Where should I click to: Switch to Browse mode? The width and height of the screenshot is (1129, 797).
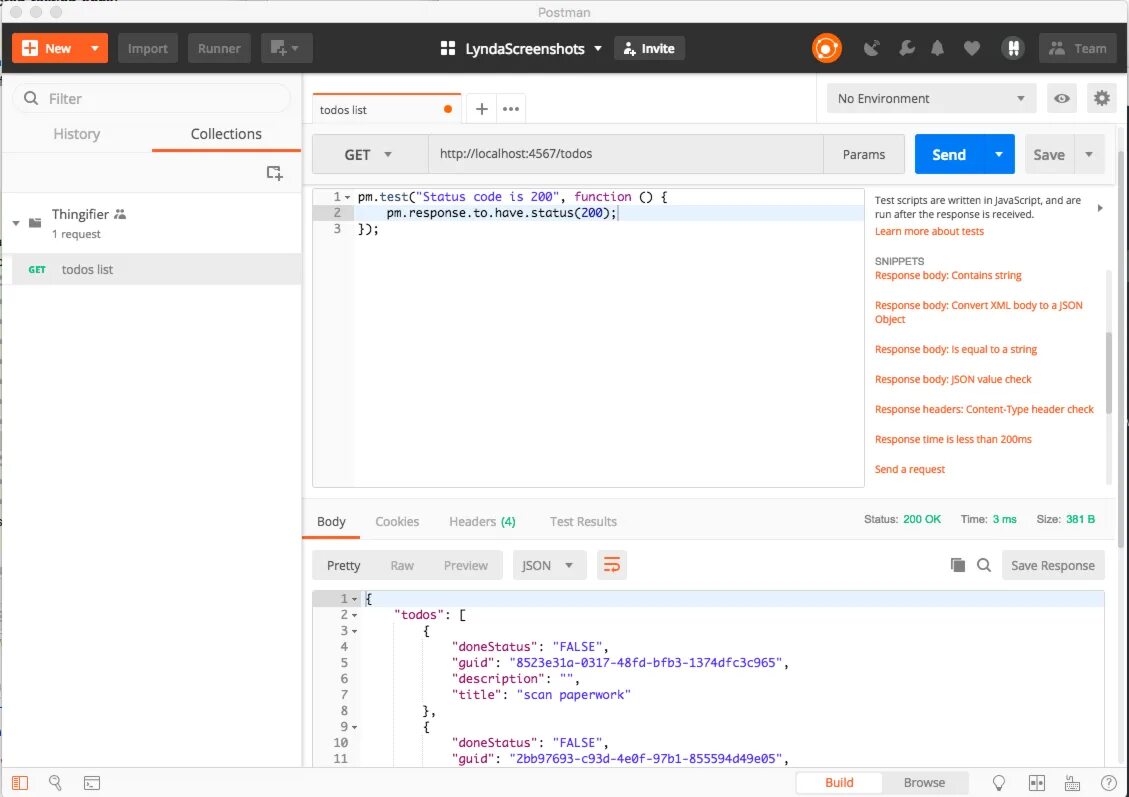click(x=924, y=783)
